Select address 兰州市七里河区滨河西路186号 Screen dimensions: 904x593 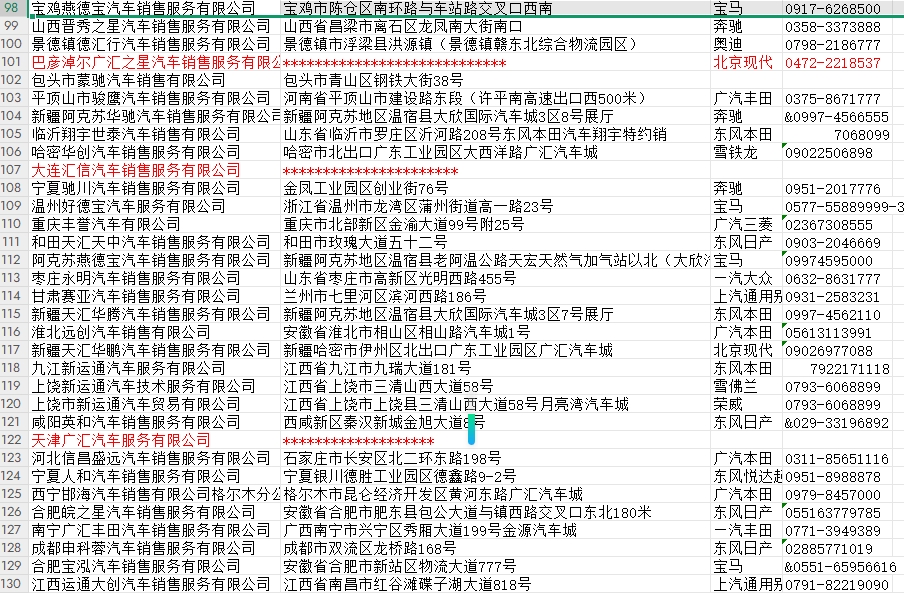pyautogui.click(x=495, y=296)
